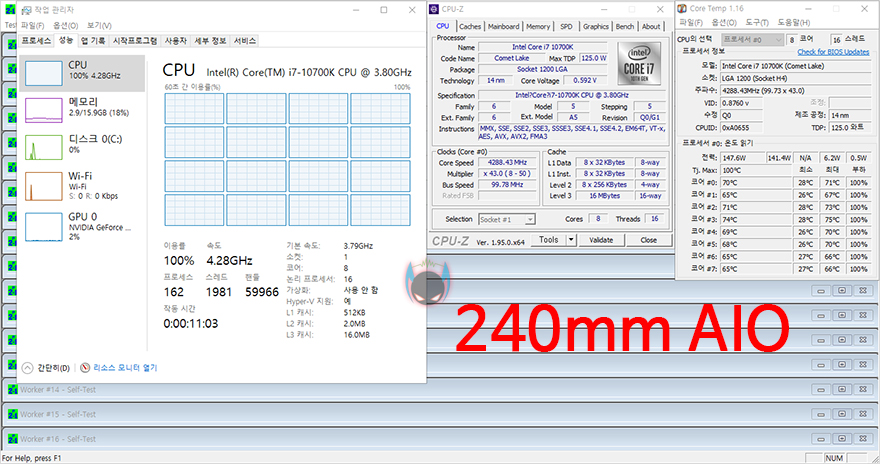This screenshot has height=464, width=880.
Task: Open the Mainboard tab in CPU-Z
Action: (503, 26)
